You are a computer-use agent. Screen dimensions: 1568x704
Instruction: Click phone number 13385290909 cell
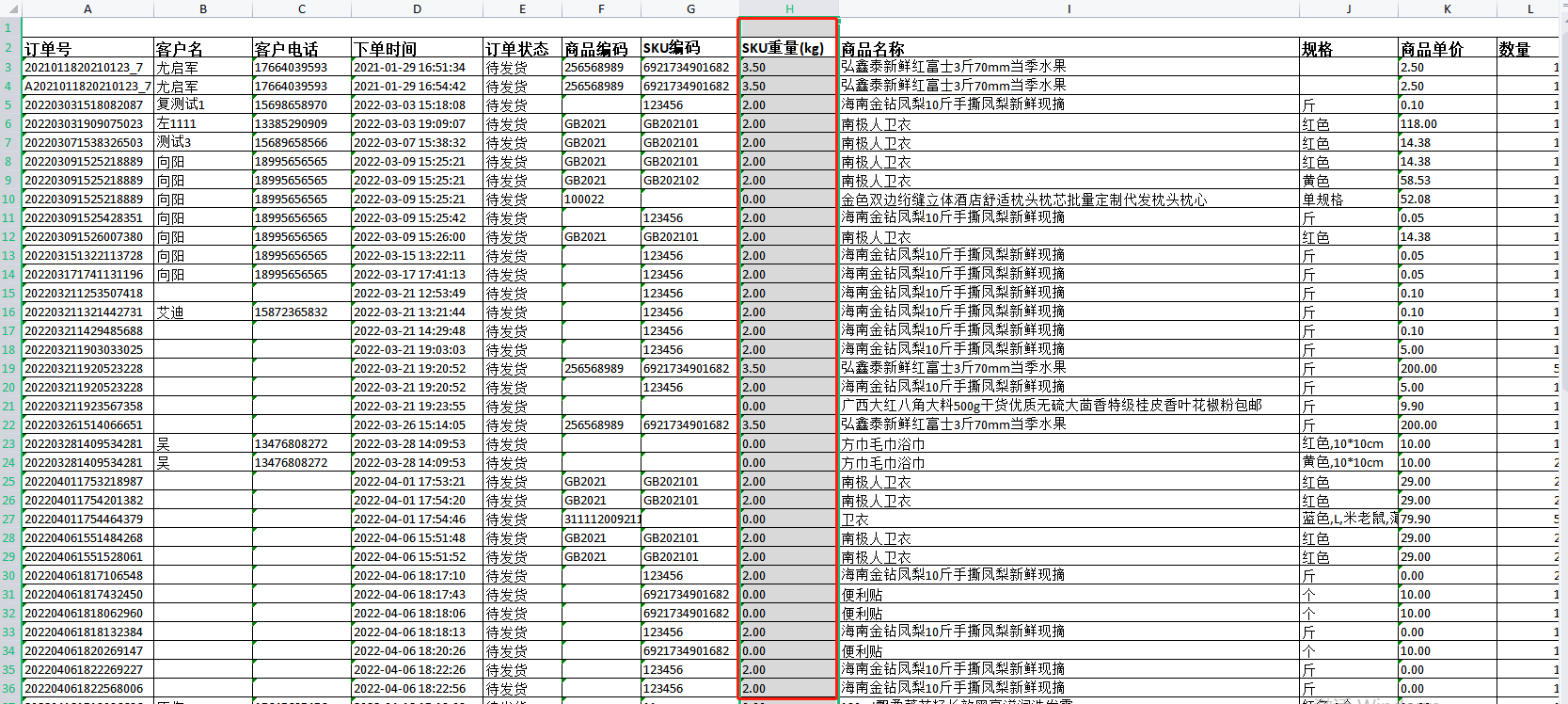[x=301, y=124]
